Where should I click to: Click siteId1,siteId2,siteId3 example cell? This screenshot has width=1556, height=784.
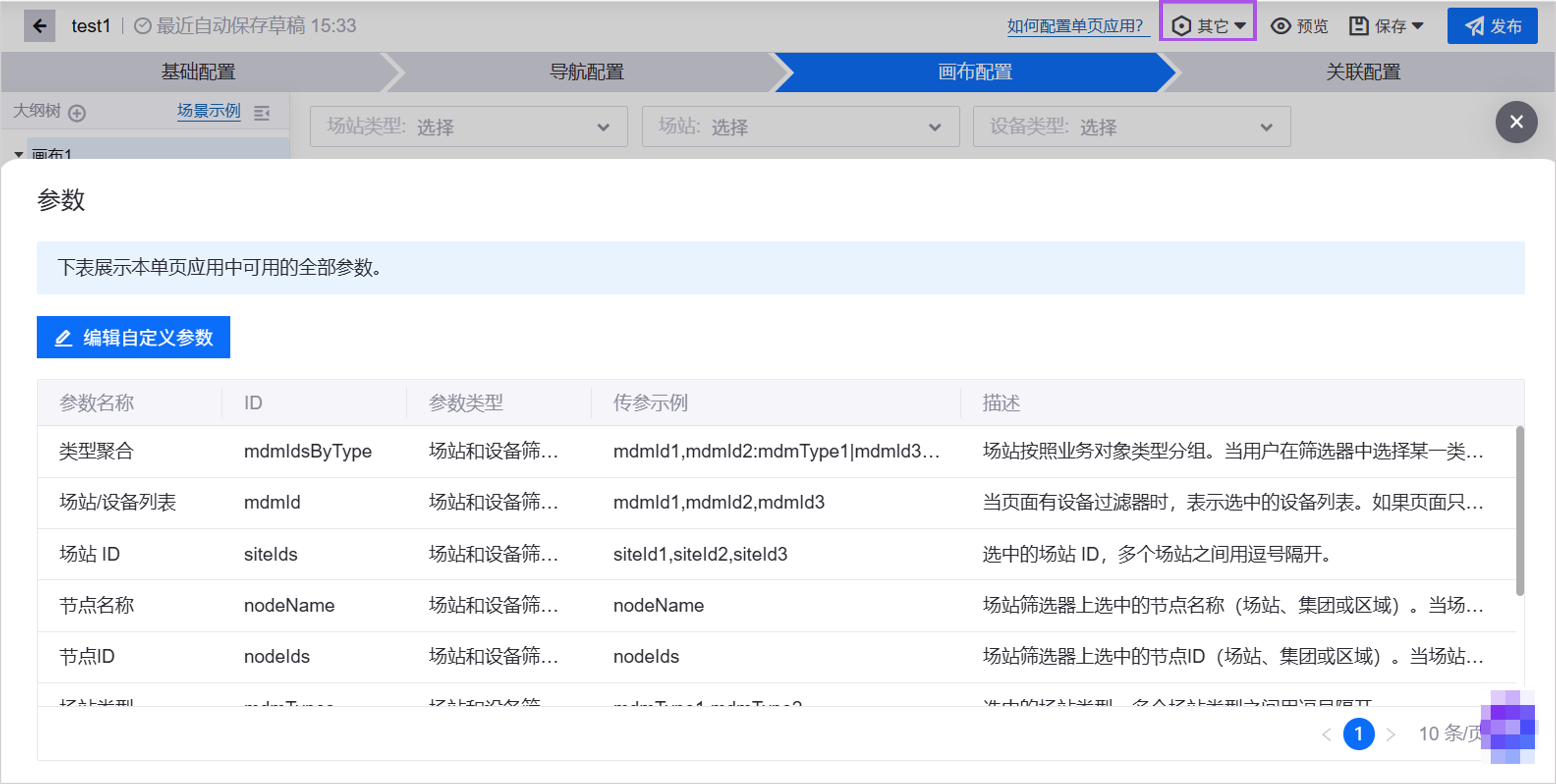coord(700,554)
